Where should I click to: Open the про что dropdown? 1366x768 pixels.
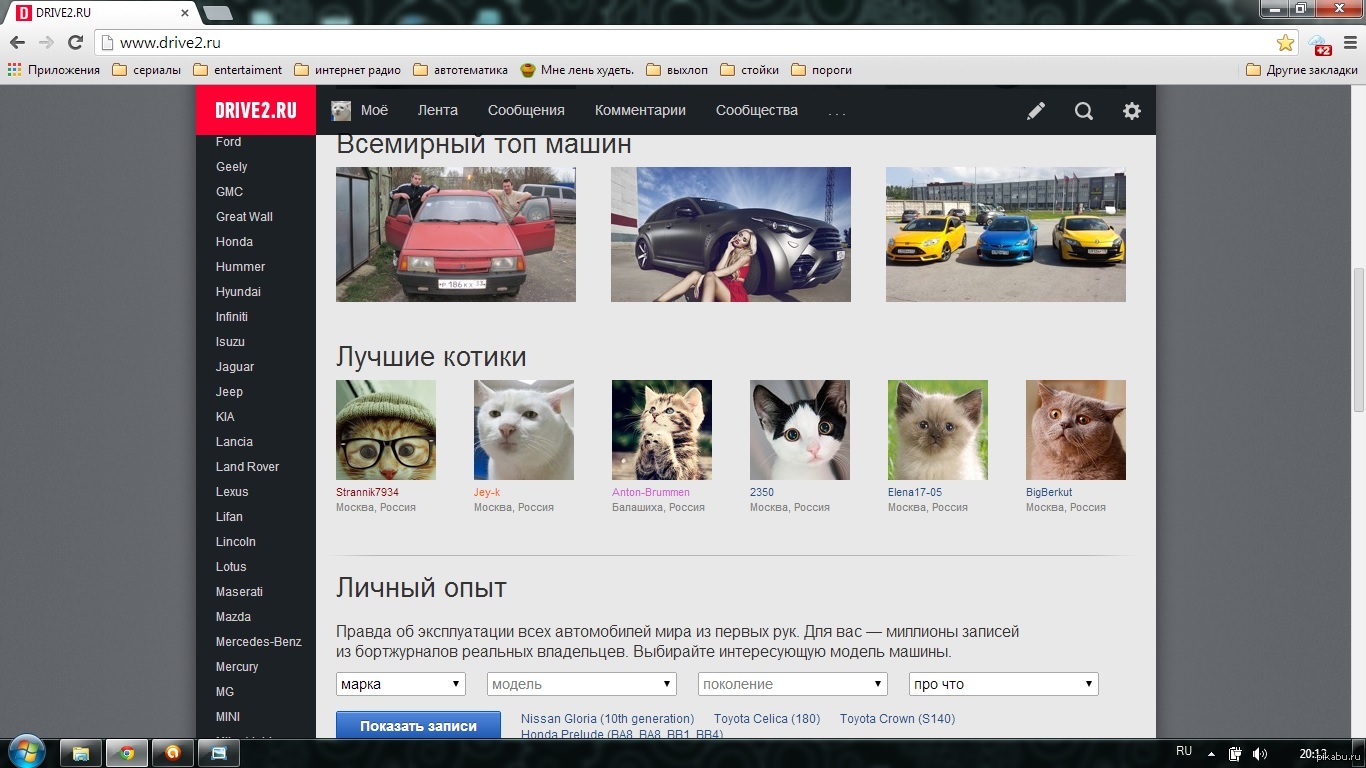1003,684
